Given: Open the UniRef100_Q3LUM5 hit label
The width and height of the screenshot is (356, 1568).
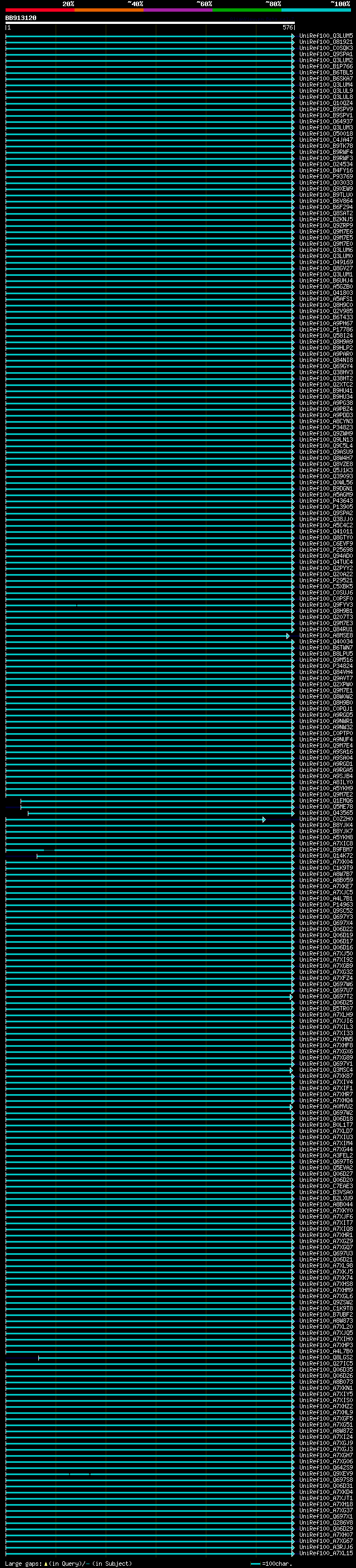Looking at the screenshot, I should 326,36.
